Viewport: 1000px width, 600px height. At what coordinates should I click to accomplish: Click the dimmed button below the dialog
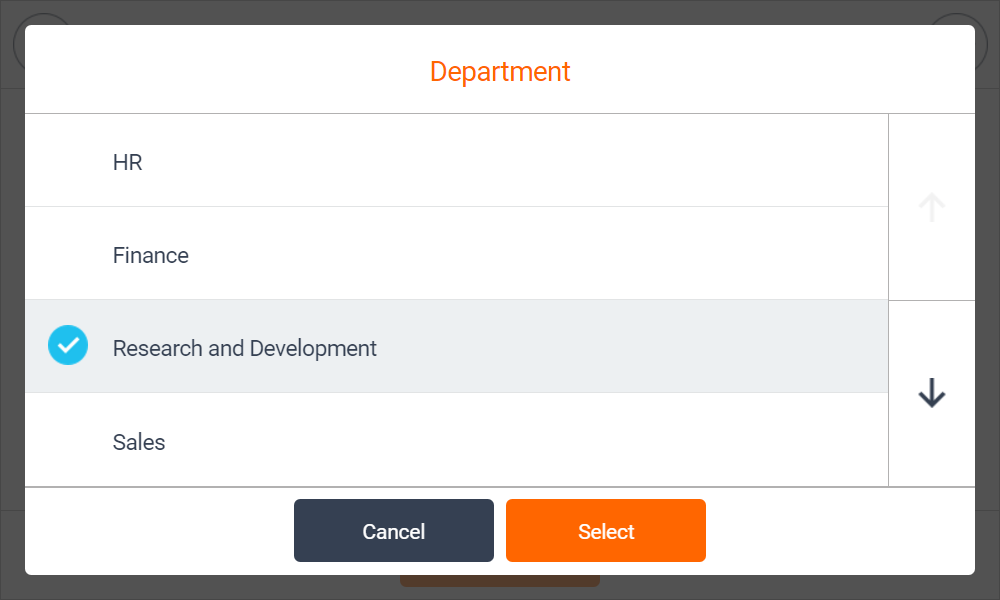[500, 581]
